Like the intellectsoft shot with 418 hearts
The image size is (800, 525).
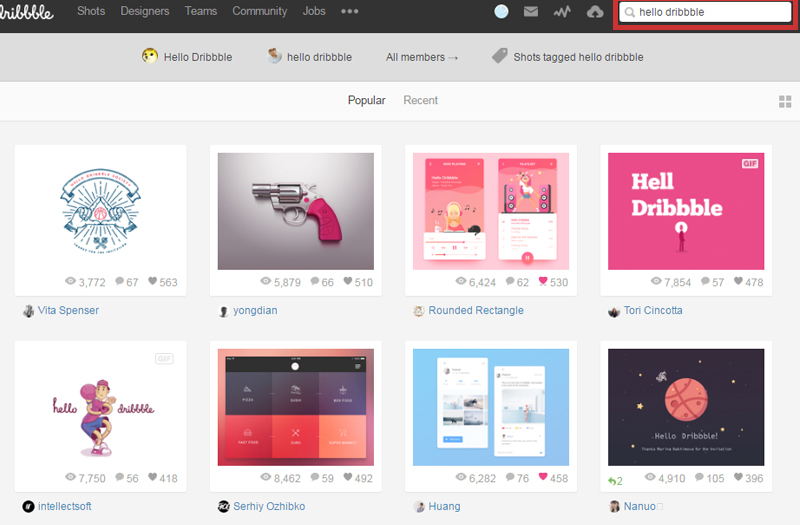tap(163, 478)
